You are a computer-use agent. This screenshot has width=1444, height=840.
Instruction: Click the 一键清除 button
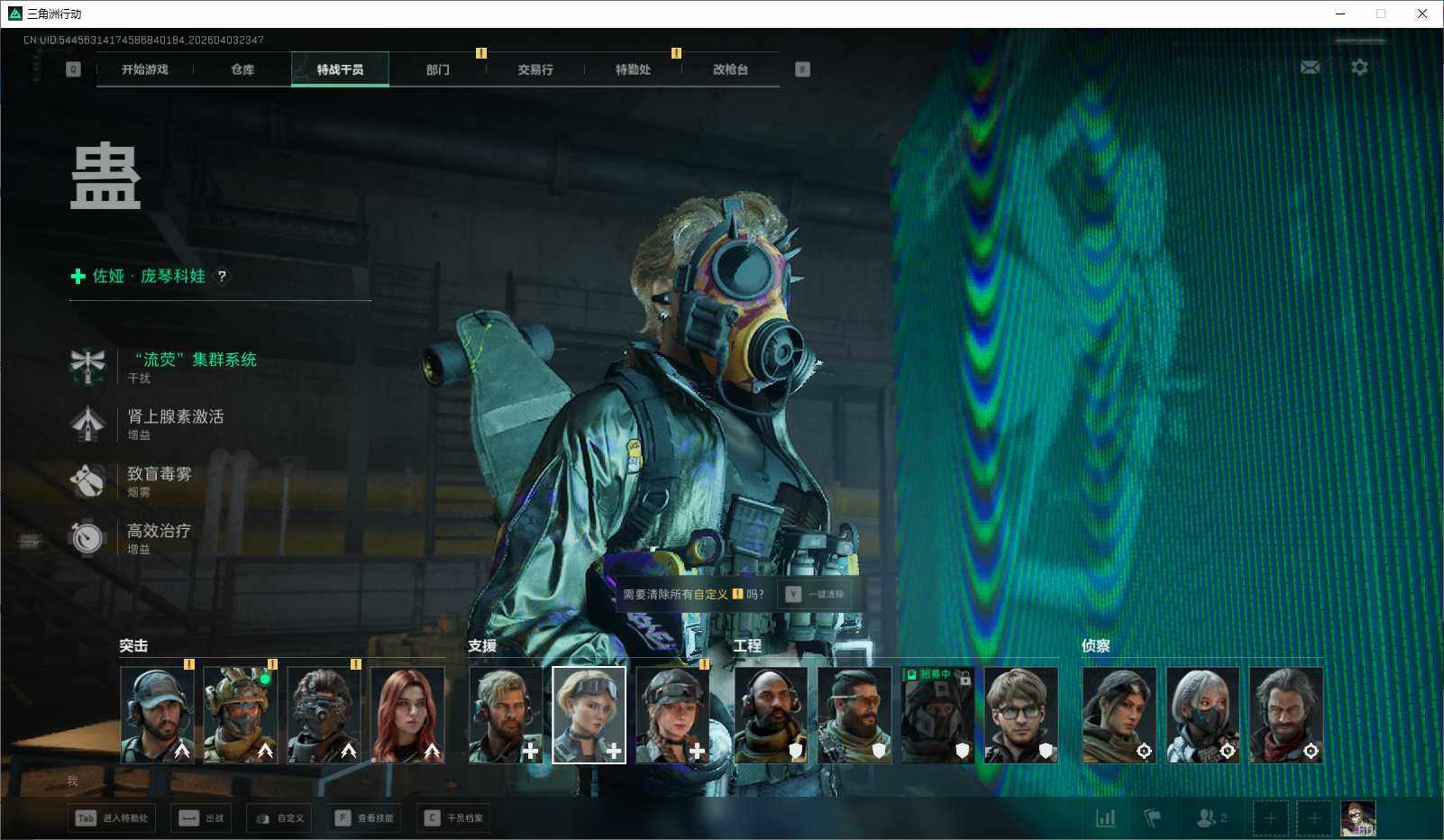tap(816, 594)
